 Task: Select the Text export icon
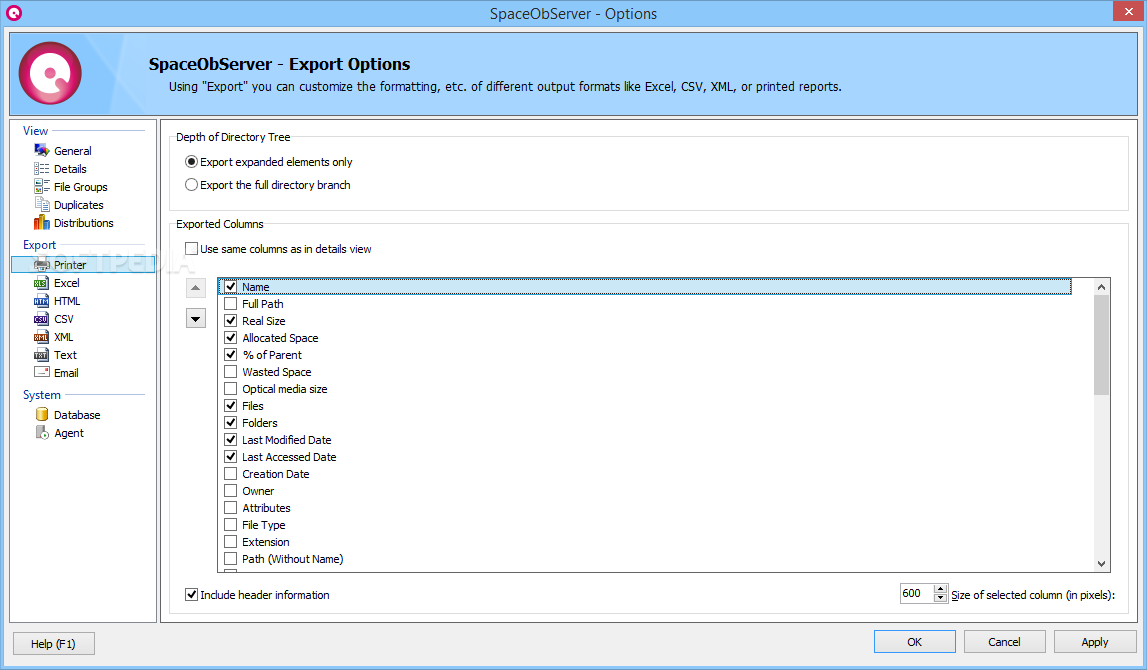pos(42,355)
